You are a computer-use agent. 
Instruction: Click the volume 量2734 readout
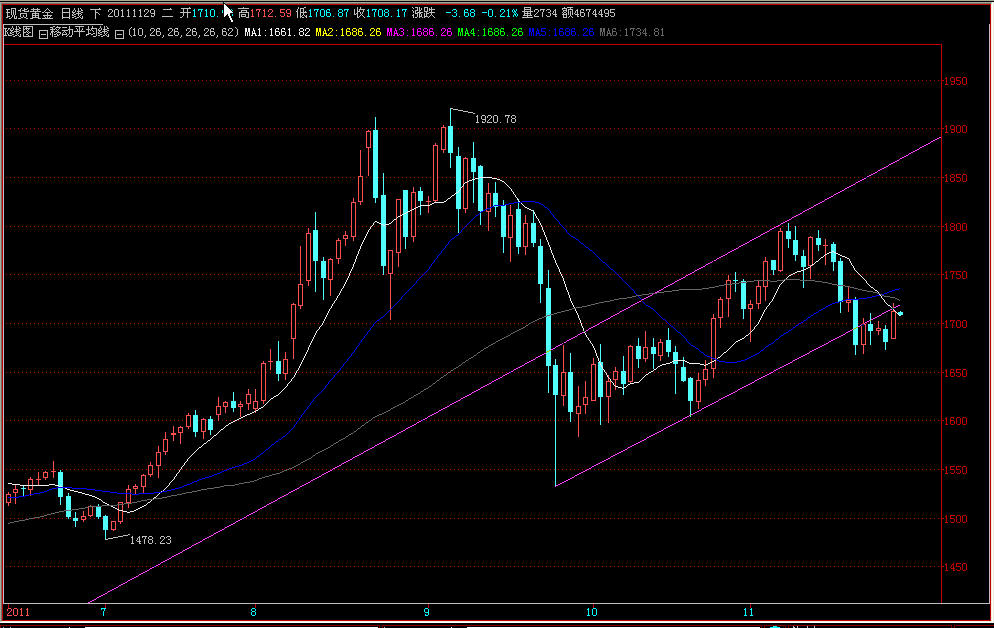coord(539,13)
